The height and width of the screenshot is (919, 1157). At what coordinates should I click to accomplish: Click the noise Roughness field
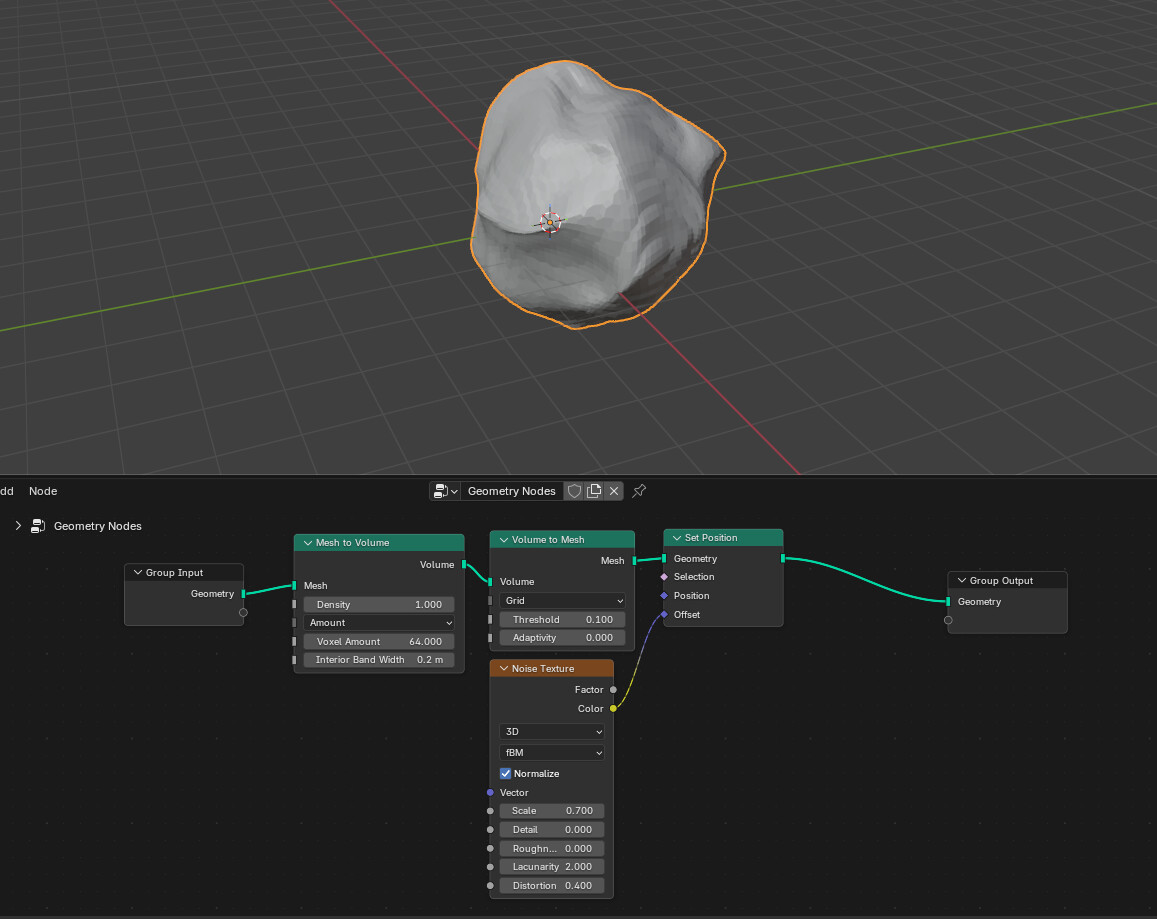552,848
